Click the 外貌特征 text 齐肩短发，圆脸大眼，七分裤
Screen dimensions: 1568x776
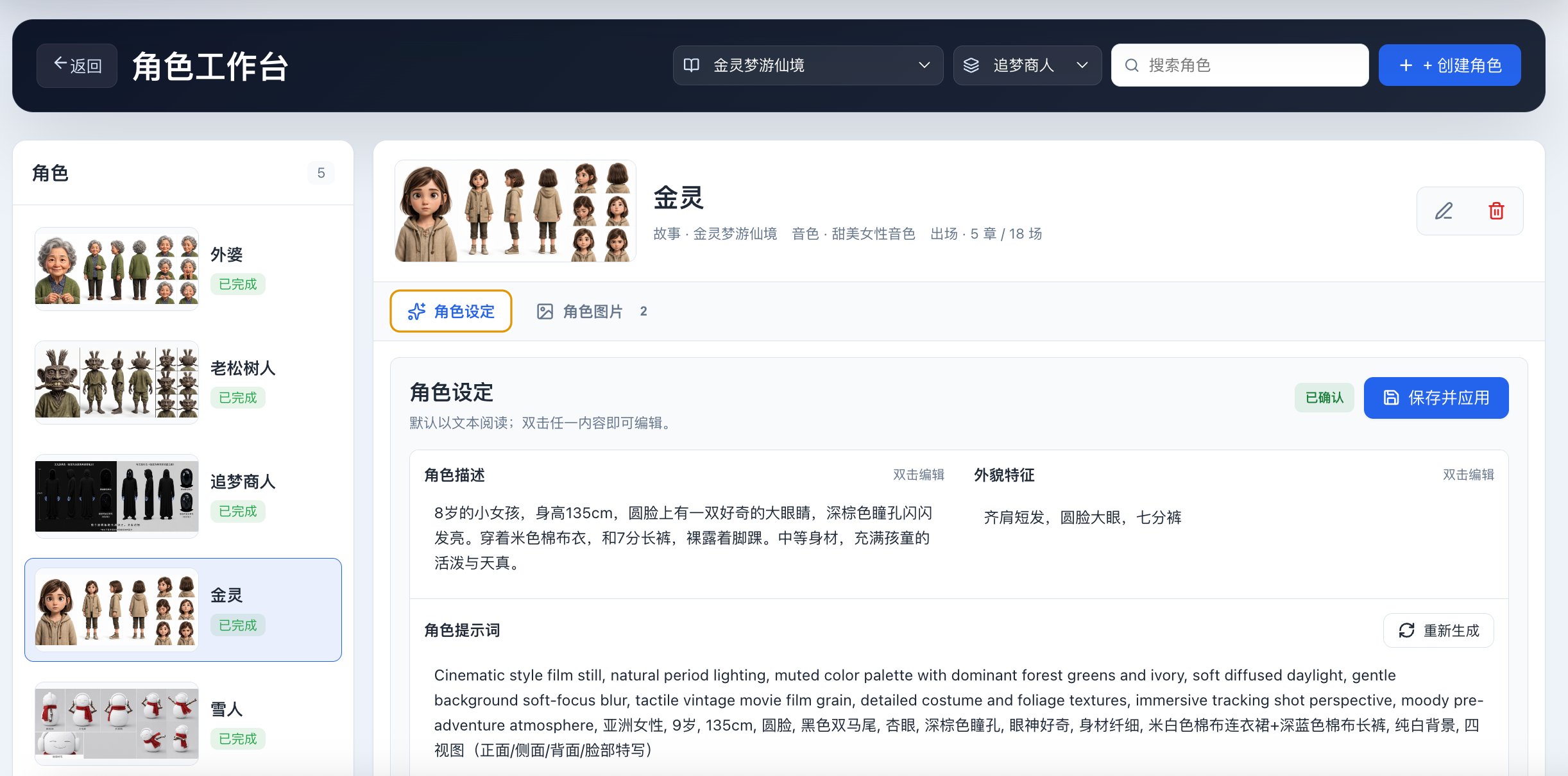click(1082, 518)
